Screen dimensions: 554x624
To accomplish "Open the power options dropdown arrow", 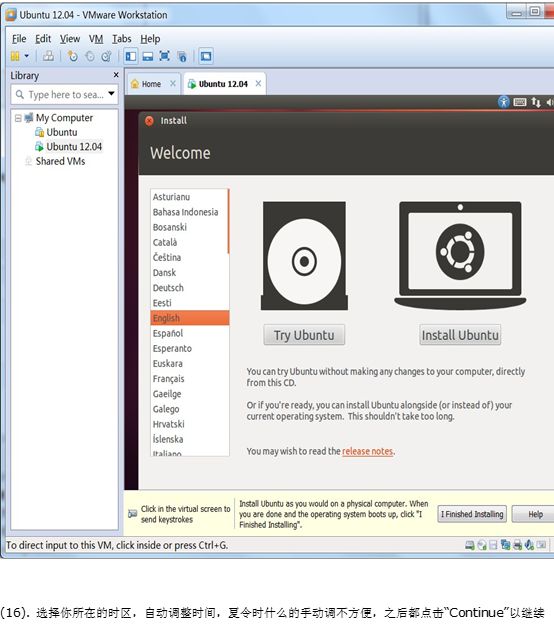I will (x=27, y=56).
